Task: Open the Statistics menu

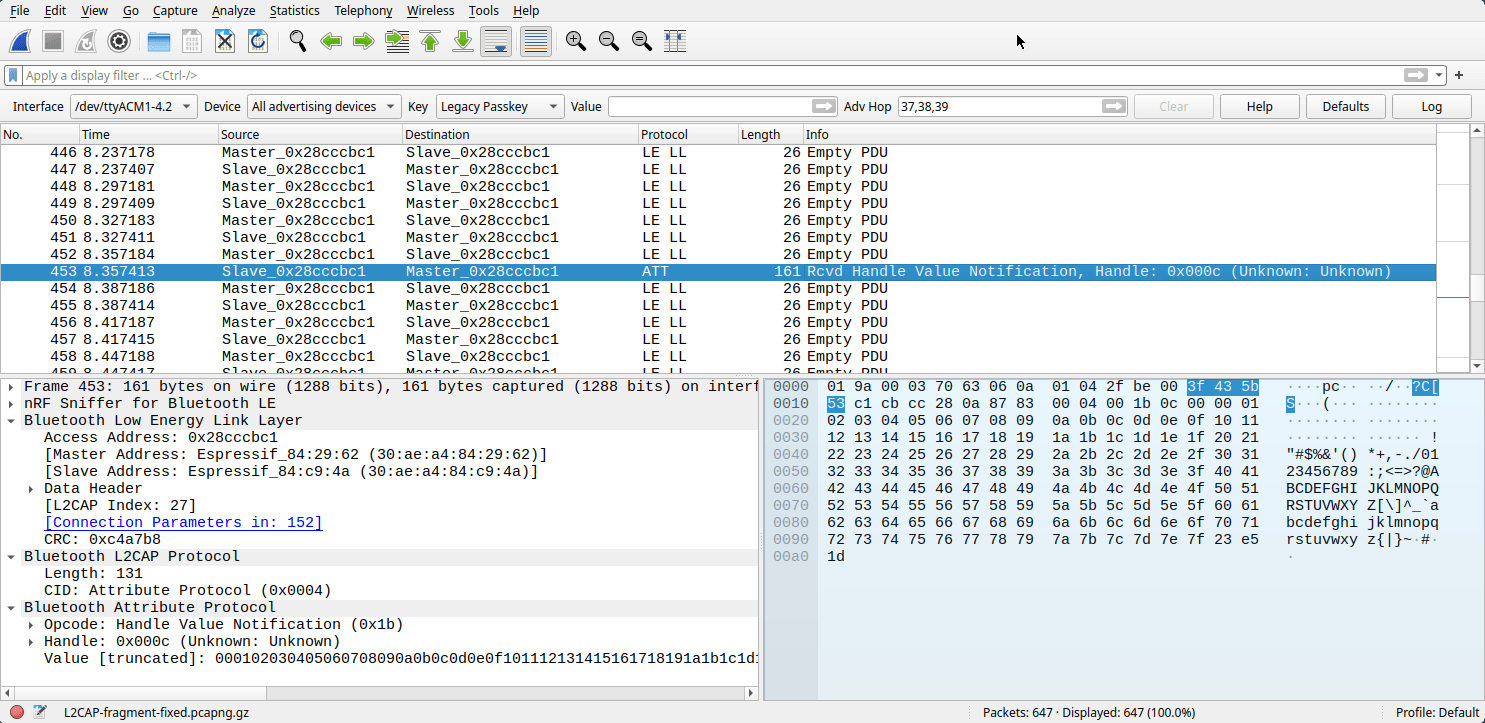Action: tap(294, 10)
